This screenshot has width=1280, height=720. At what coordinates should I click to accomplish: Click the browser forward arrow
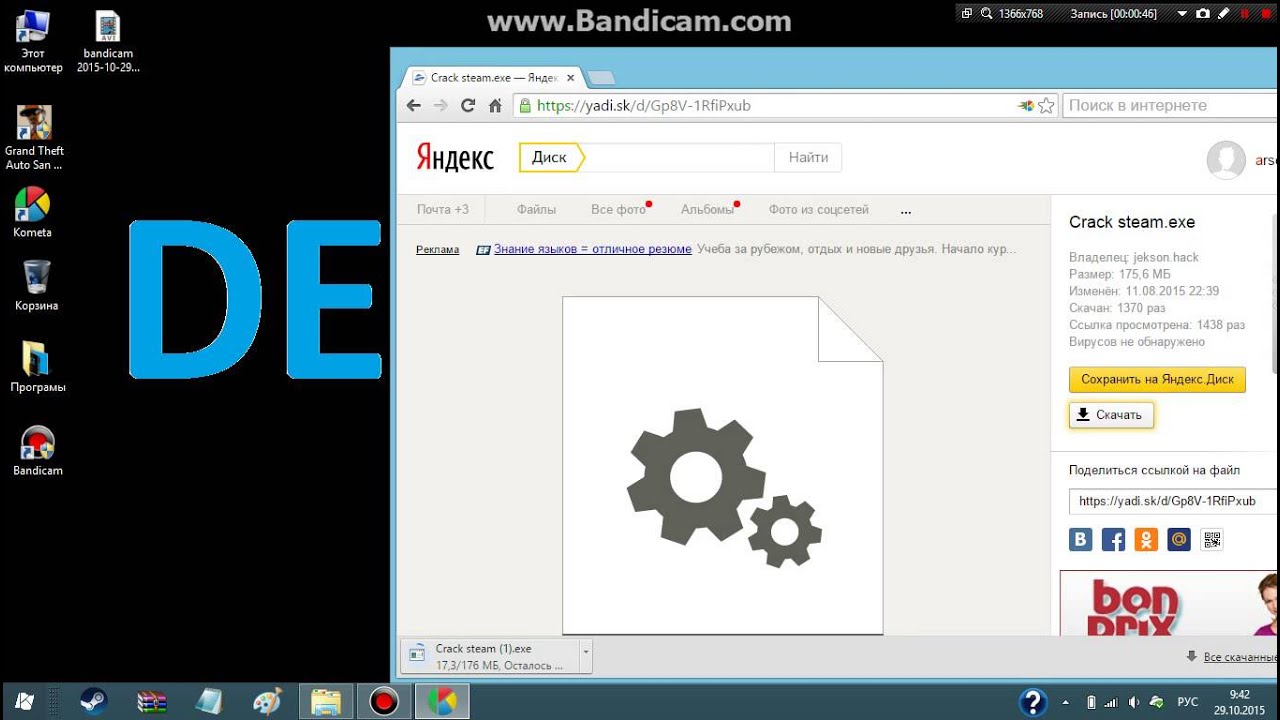(441, 105)
